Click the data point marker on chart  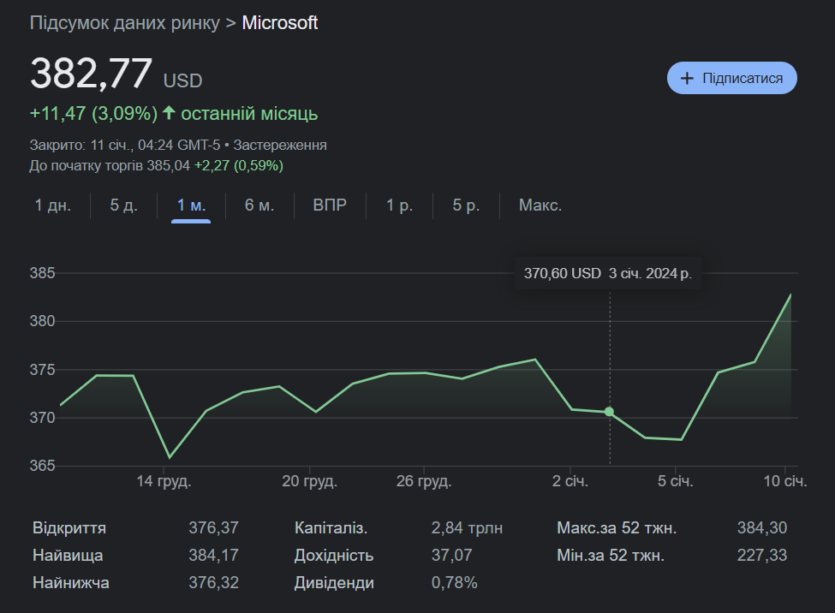point(609,412)
